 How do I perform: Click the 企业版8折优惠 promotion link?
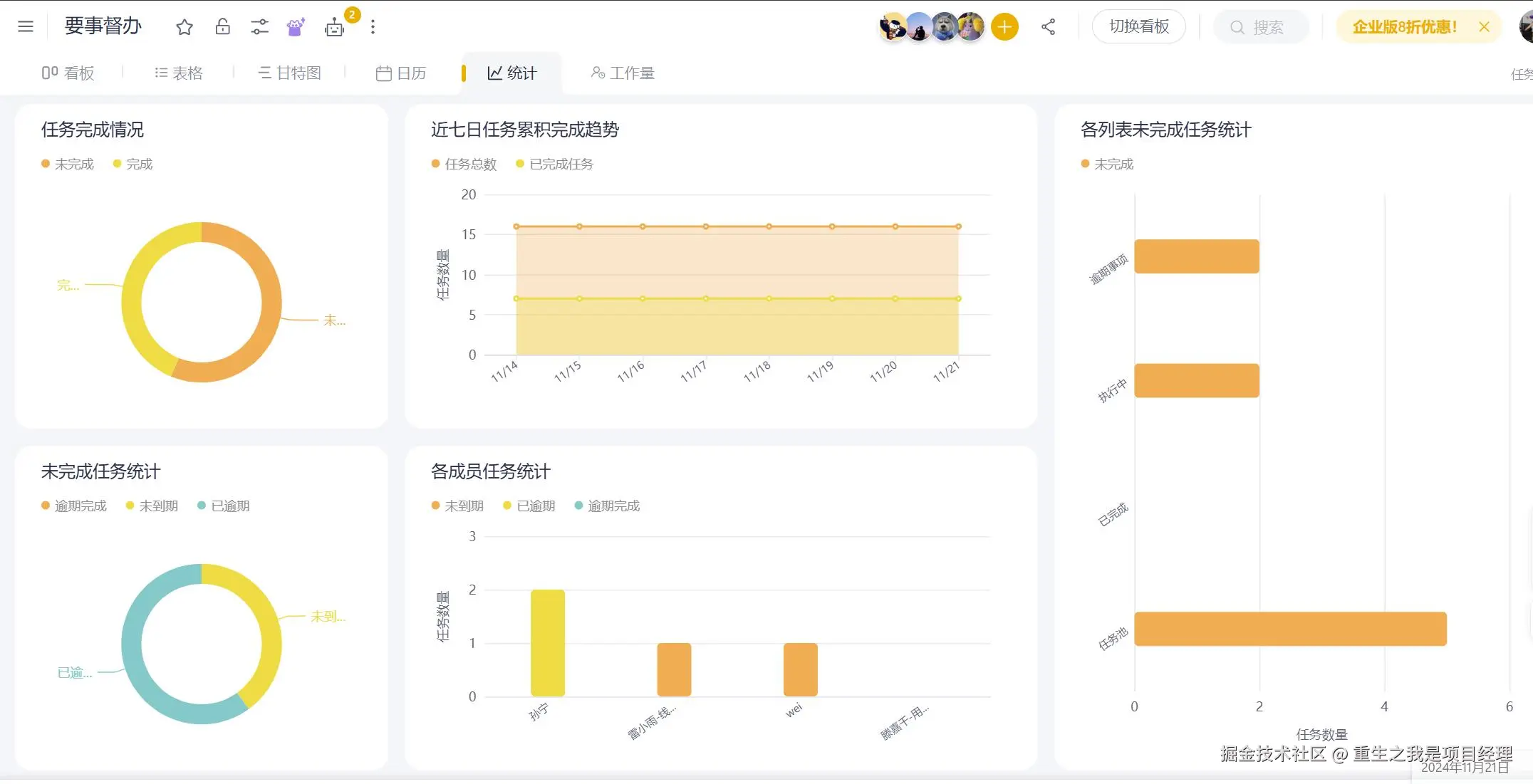(x=1404, y=27)
